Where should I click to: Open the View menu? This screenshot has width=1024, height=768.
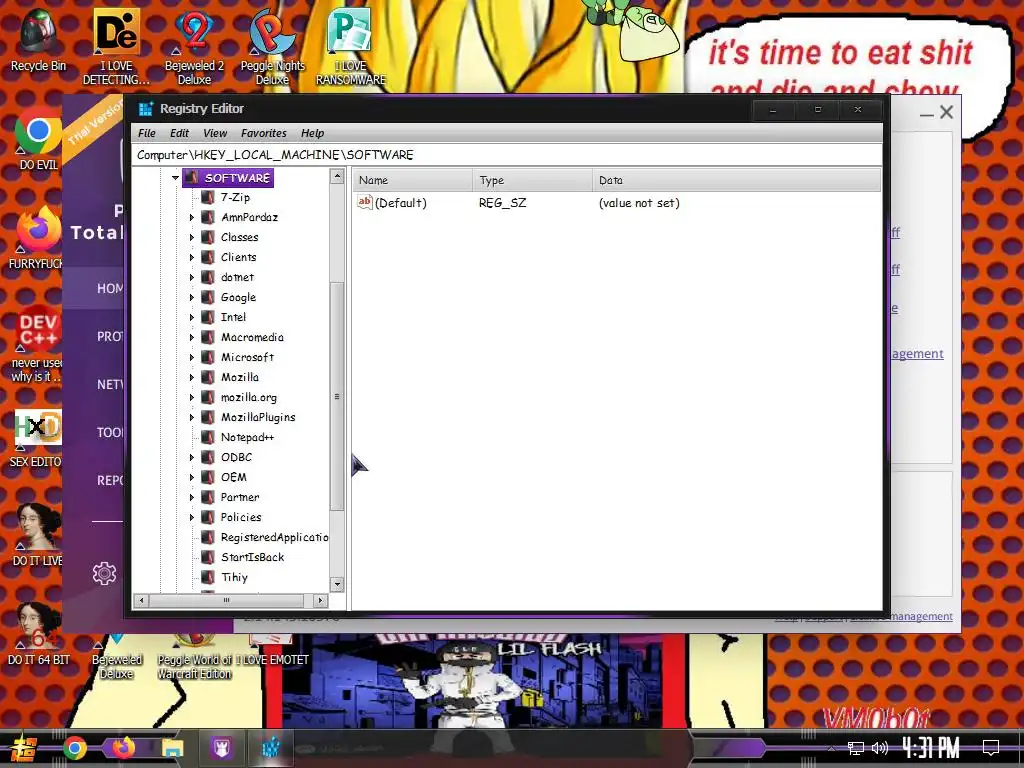[x=215, y=133]
